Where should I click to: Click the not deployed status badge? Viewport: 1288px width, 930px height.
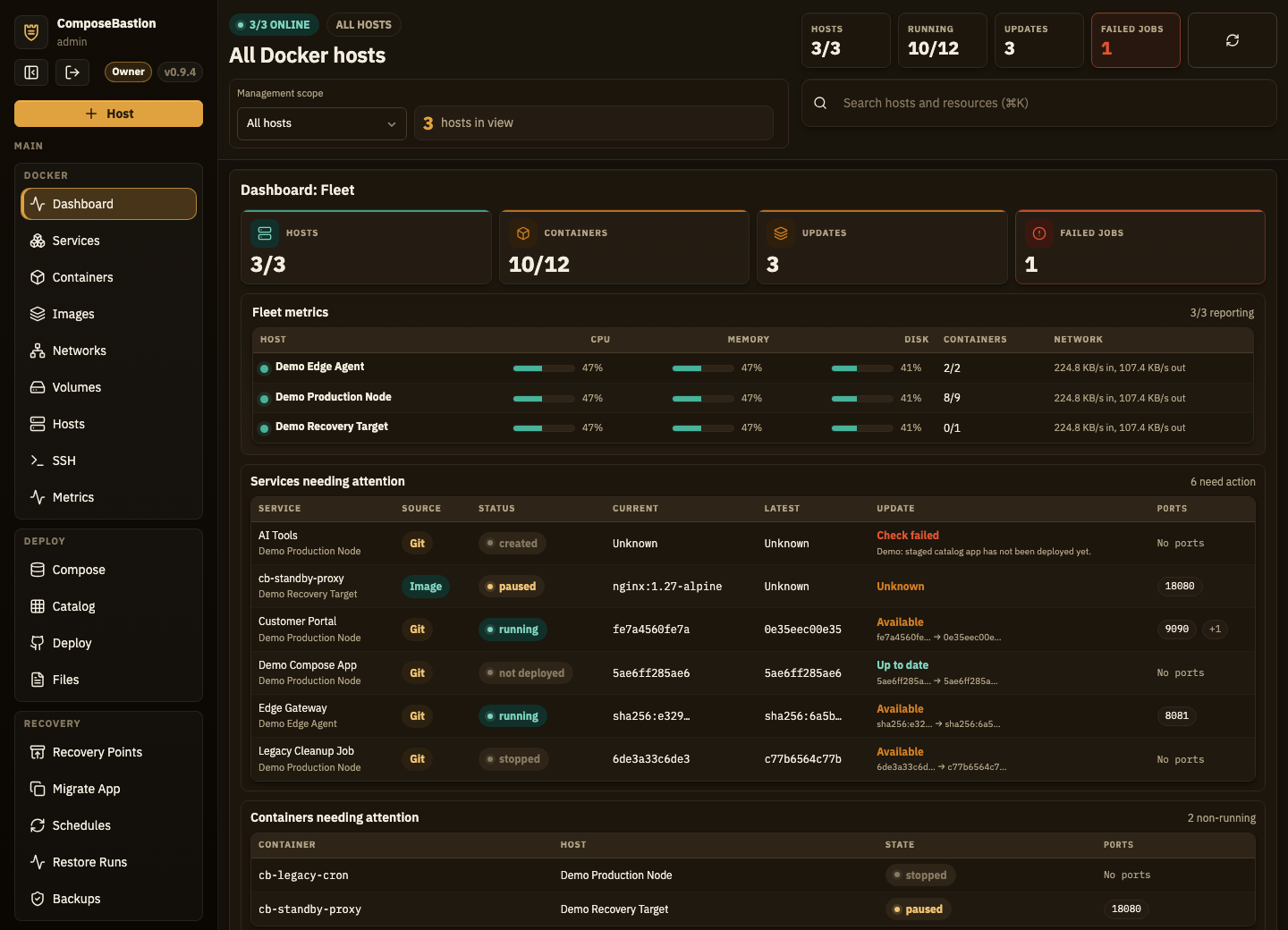(x=526, y=673)
